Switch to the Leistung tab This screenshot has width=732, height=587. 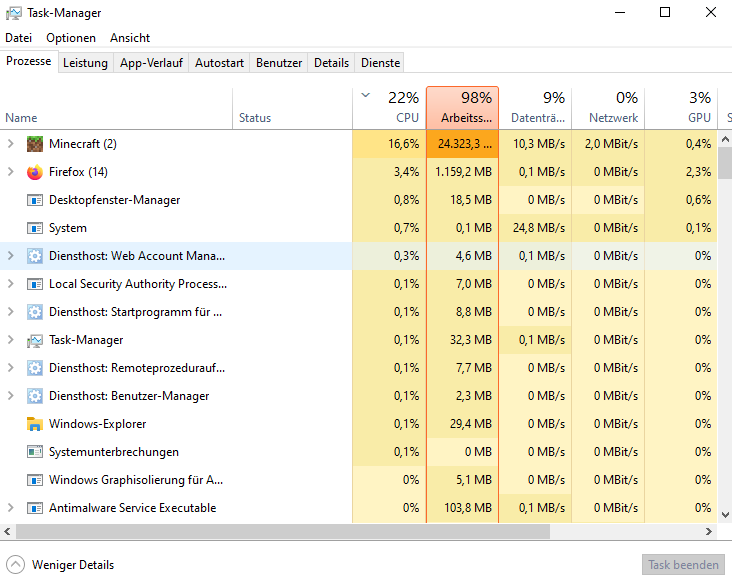pos(85,62)
